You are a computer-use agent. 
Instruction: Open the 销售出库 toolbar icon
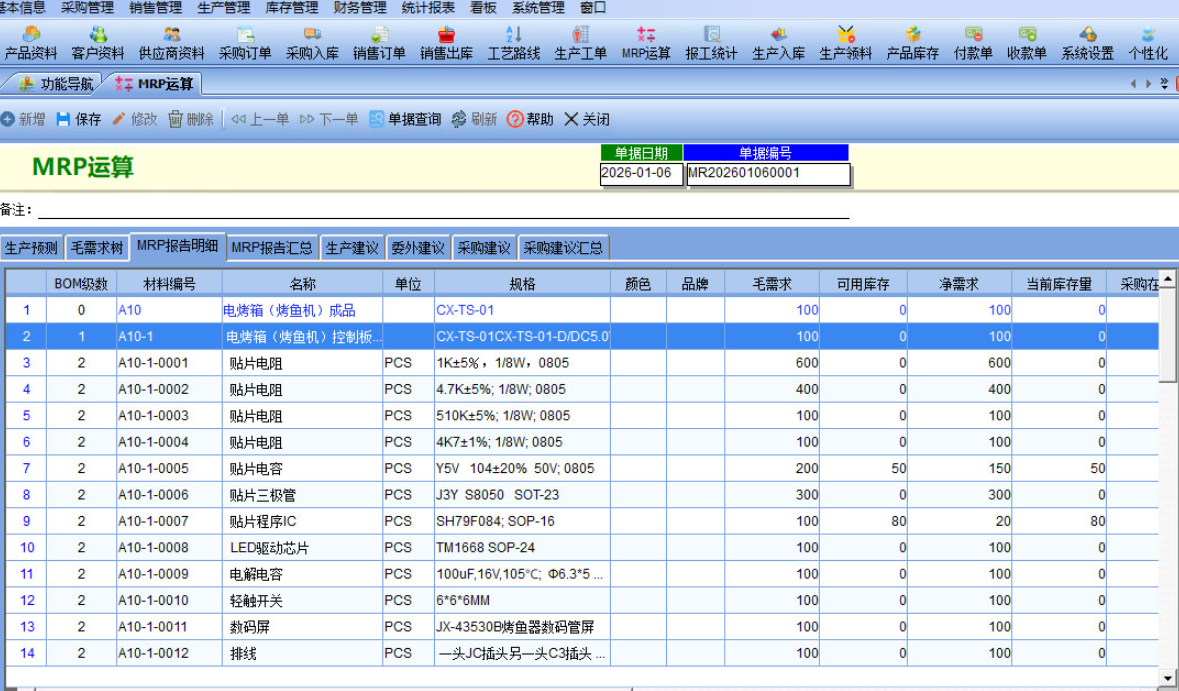tap(447, 44)
